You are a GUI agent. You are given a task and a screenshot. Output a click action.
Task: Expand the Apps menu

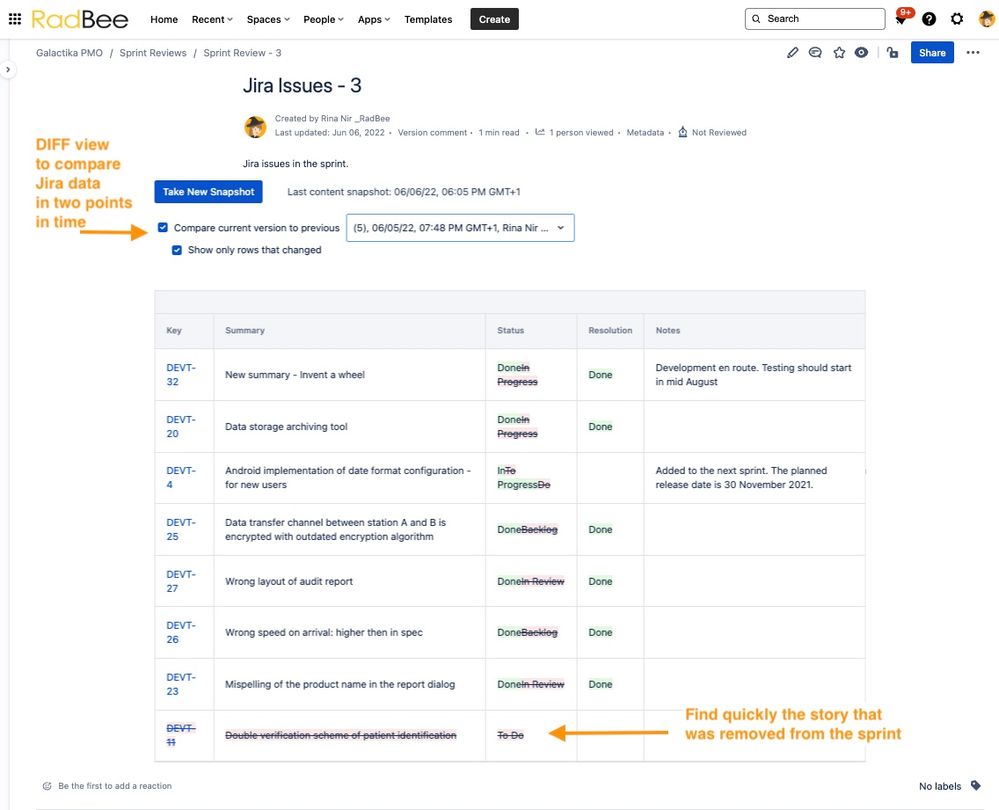click(374, 19)
